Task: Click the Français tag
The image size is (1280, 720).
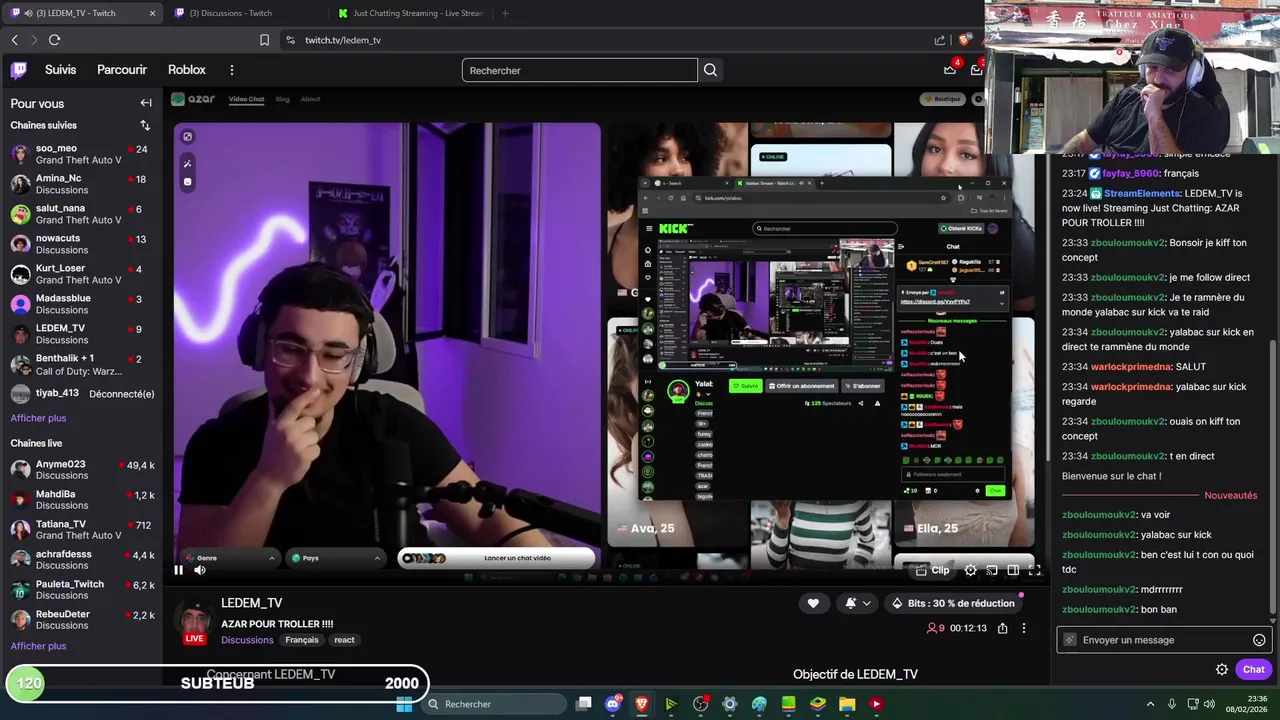Action: 301,640
